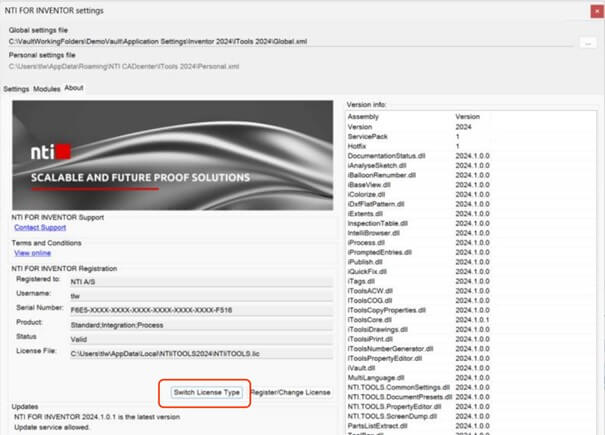Select the NTI.TOOLS.PropertyEditor.dll entry
605x435 pixels.
(x=471, y=407)
